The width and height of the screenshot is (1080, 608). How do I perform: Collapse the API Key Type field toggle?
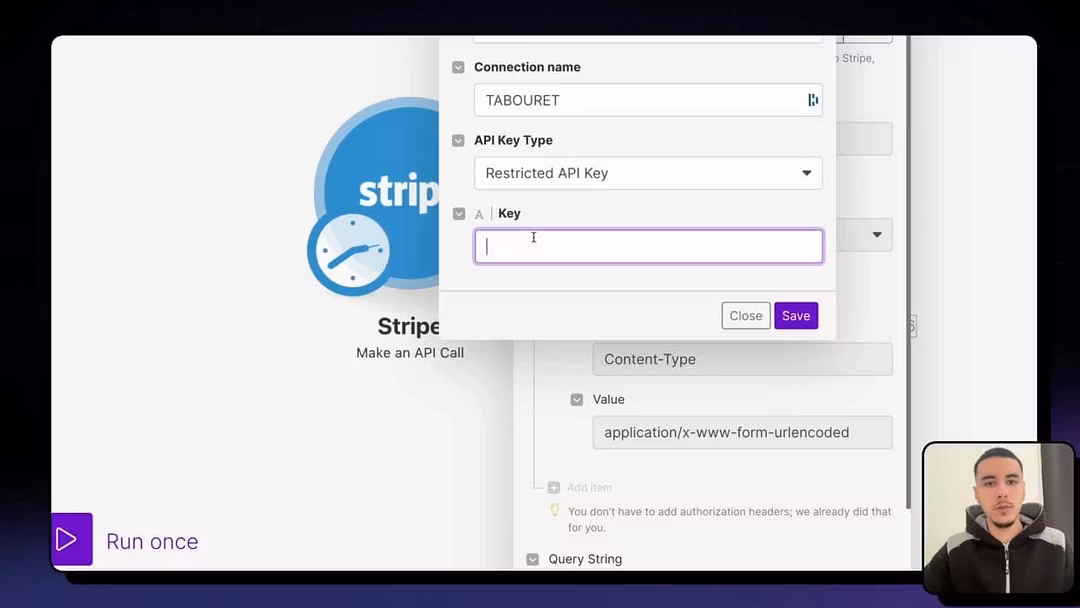tap(458, 140)
